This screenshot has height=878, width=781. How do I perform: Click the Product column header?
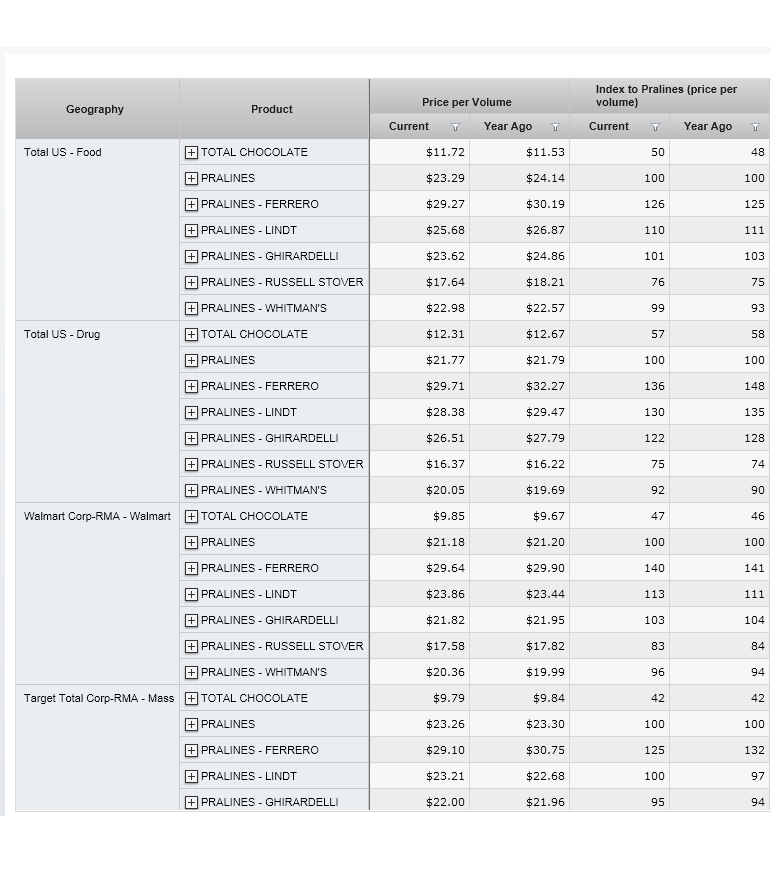click(x=272, y=109)
